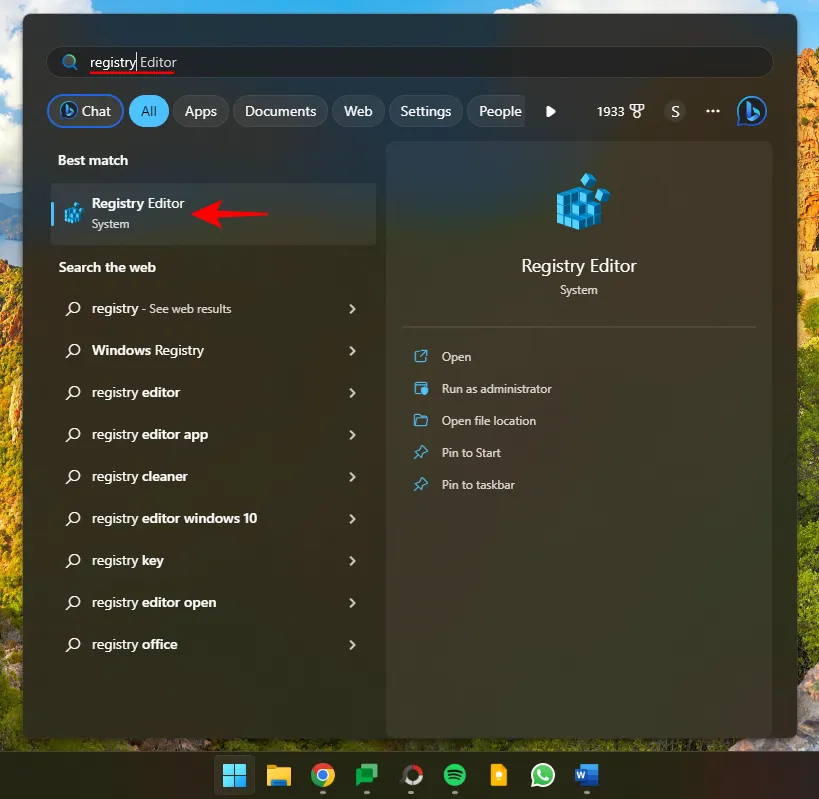Click search icon beside 'Windows Registry'
819x799 pixels.
[x=73, y=350]
